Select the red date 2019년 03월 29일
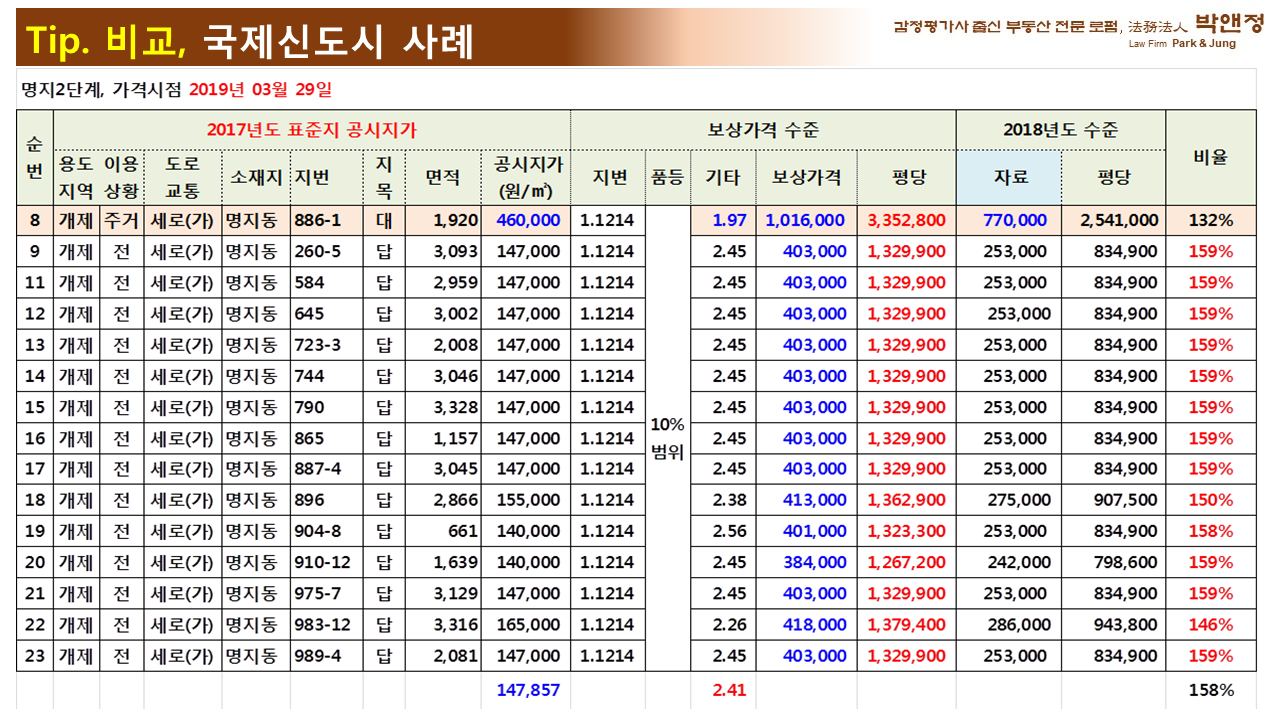This screenshot has width=1280, height=720. point(259,89)
